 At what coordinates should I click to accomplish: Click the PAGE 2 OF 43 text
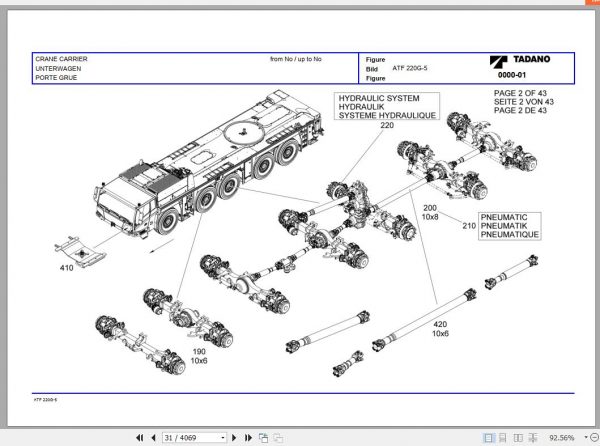pyautogui.click(x=520, y=93)
